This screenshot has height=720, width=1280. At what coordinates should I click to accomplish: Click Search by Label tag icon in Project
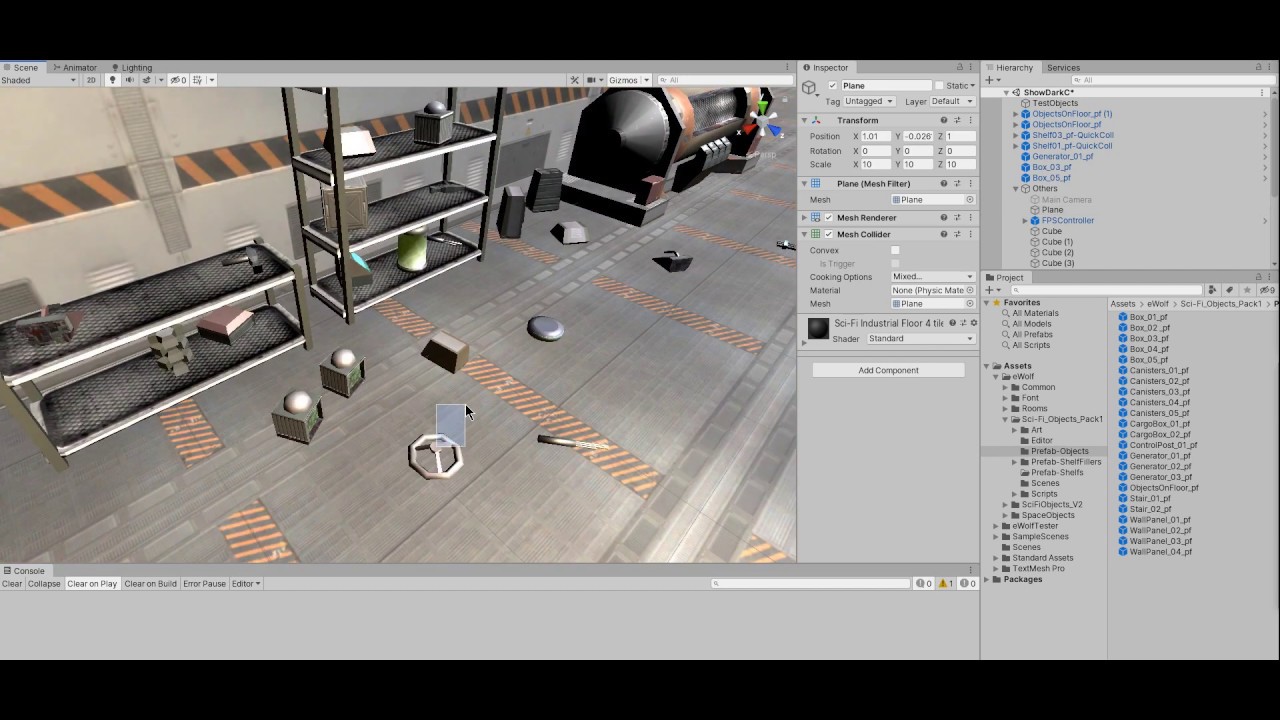(x=1230, y=290)
